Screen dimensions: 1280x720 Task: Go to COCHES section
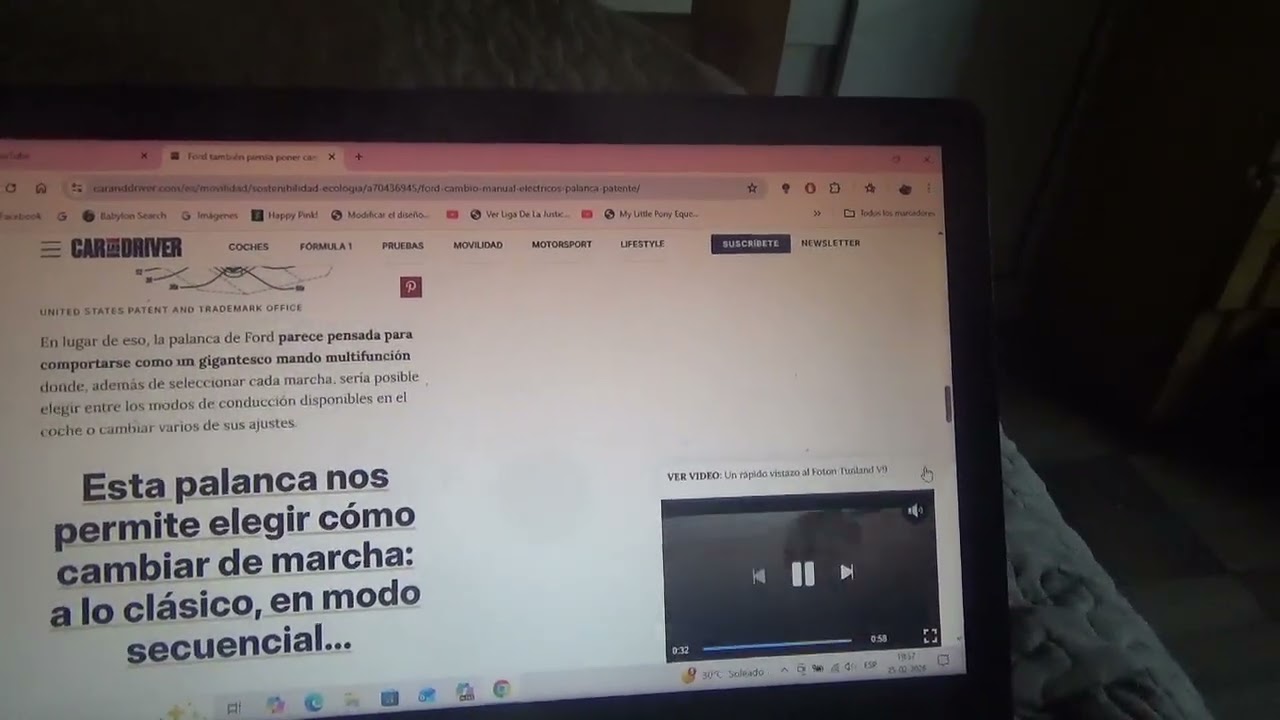coord(248,246)
